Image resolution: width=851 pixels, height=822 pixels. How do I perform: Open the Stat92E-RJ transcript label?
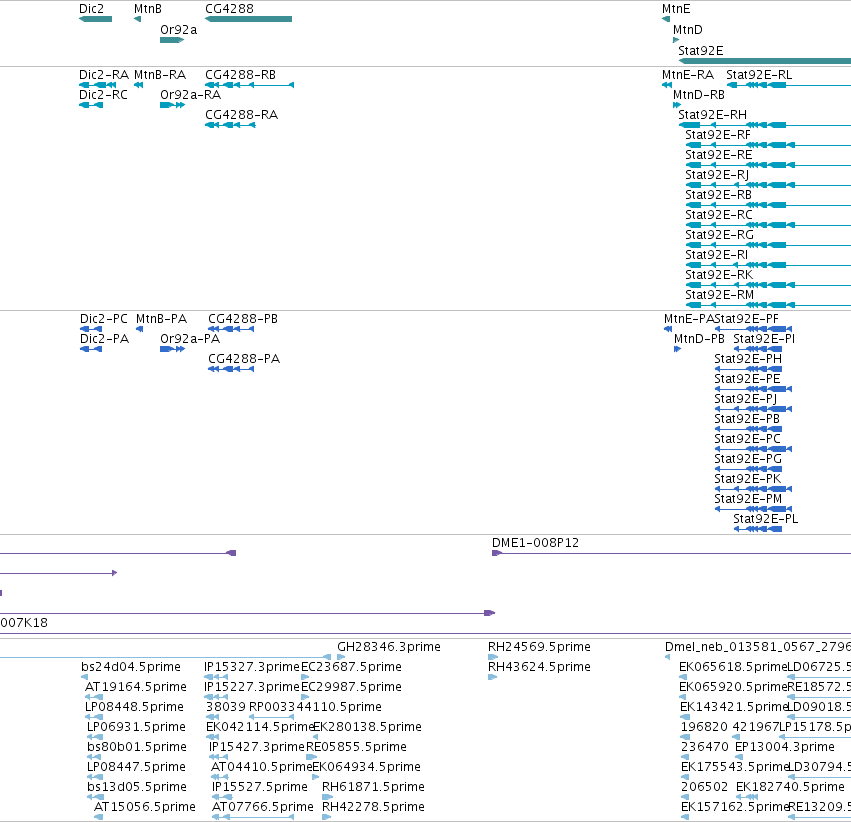717,175
